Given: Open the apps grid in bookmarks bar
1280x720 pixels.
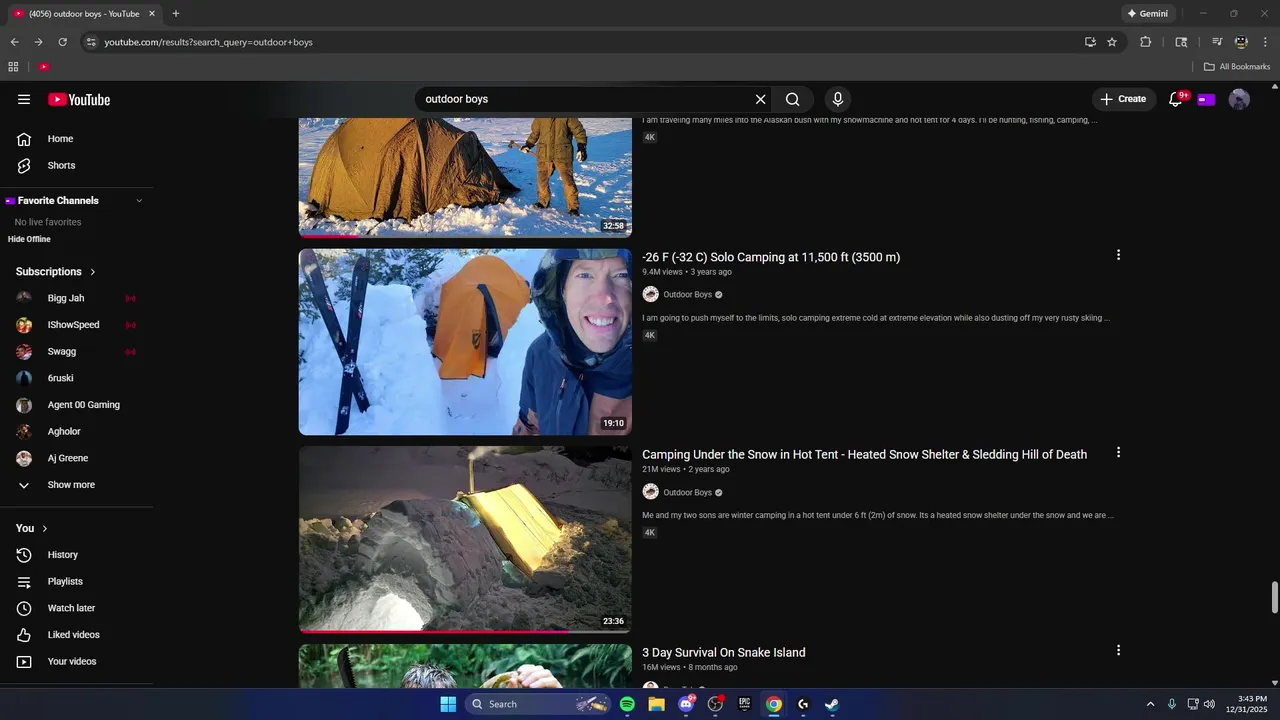Looking at the screenshot, I should coord(13,67).
